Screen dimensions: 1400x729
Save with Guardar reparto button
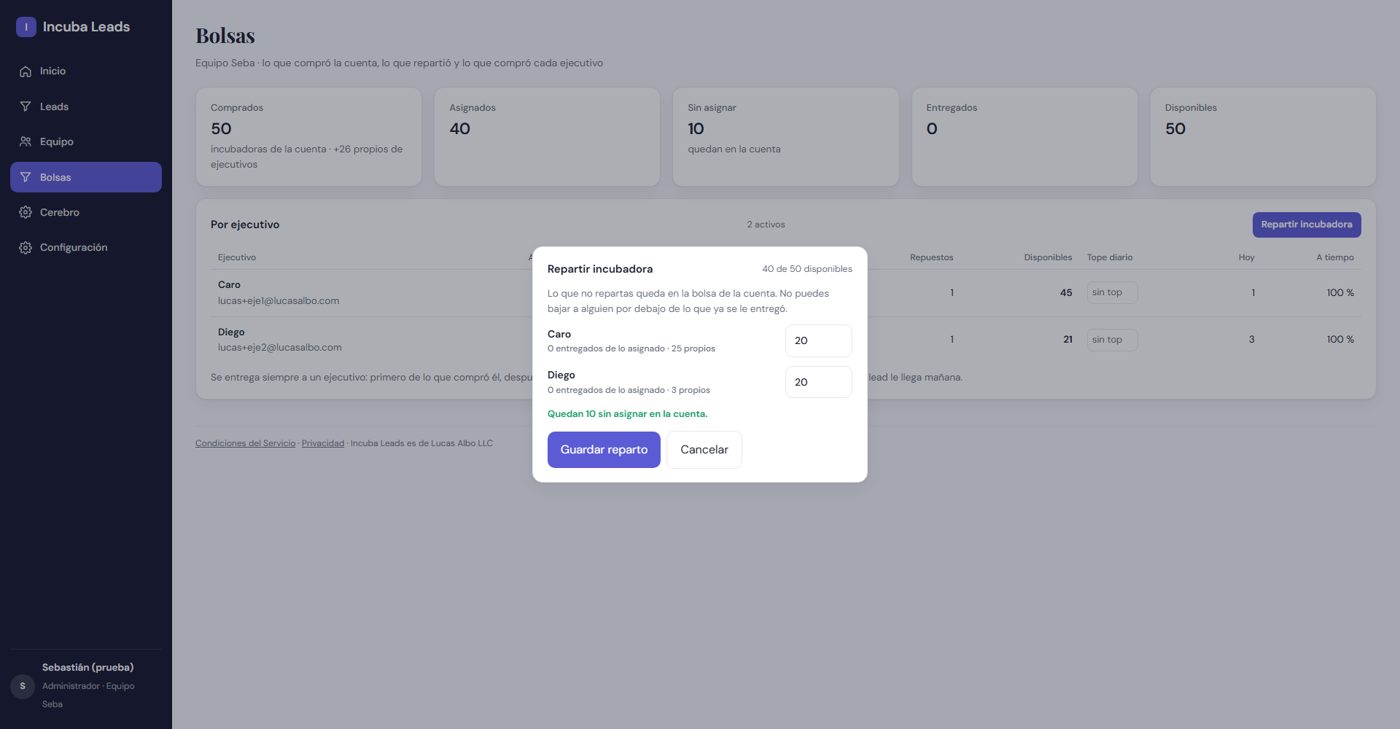pos(604,450)
